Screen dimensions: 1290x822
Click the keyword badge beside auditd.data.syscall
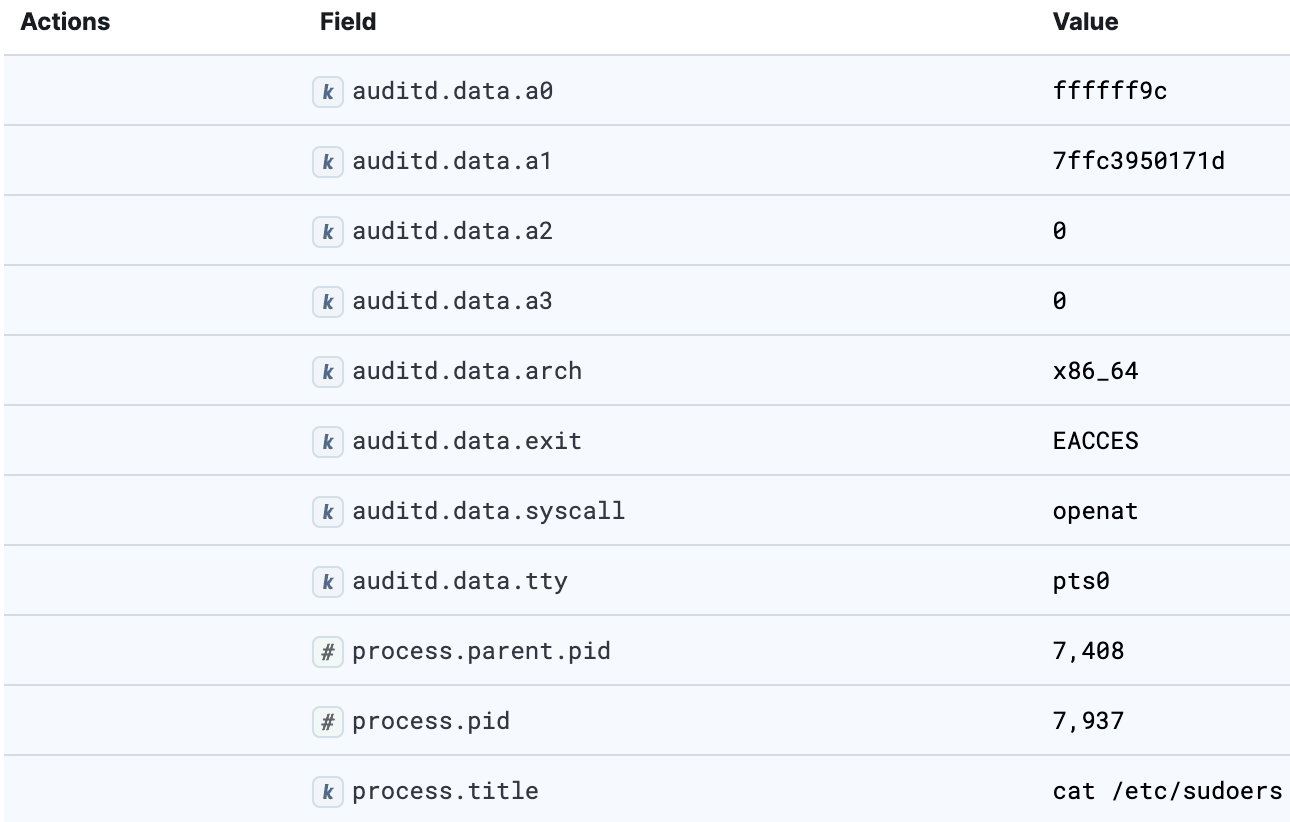[x=328, y=511]
